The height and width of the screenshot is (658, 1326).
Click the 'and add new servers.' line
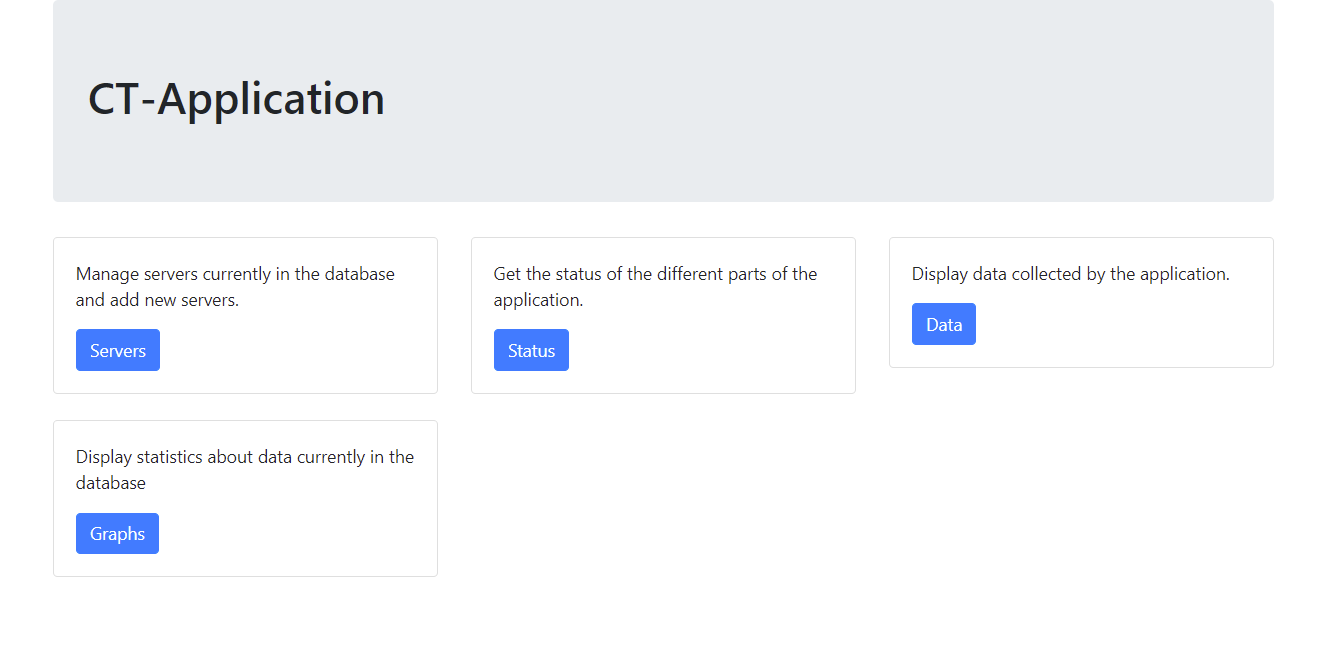pyautogui.click(x=157, y=300)
